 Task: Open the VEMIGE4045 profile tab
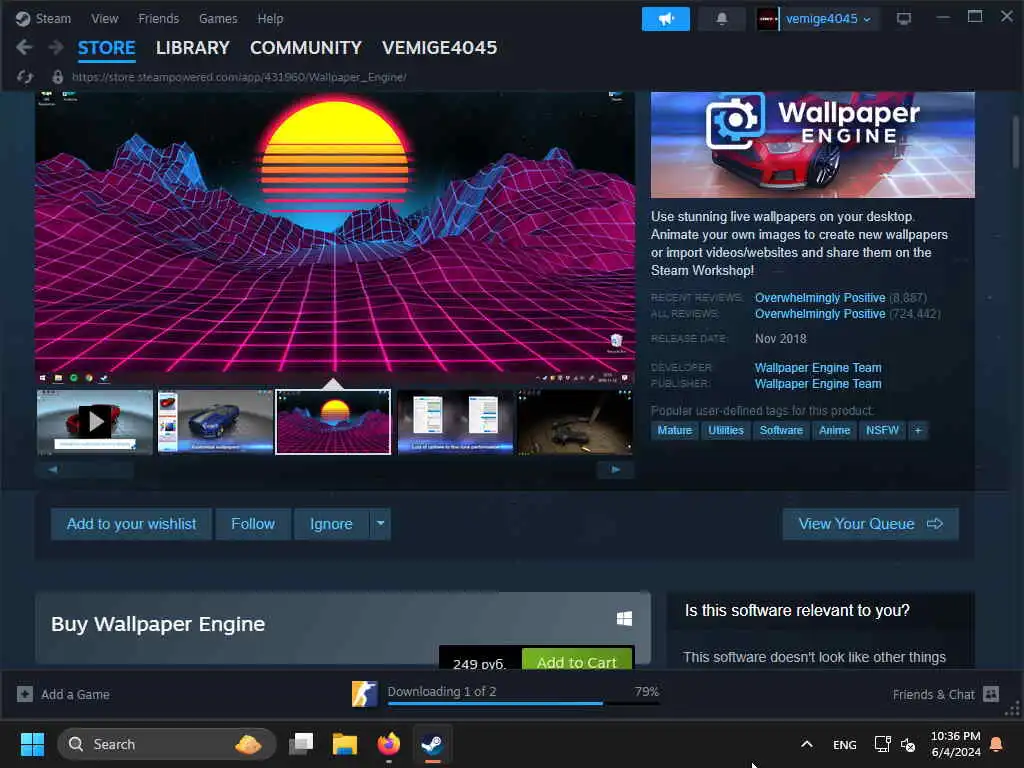click(x=440, y=48)
